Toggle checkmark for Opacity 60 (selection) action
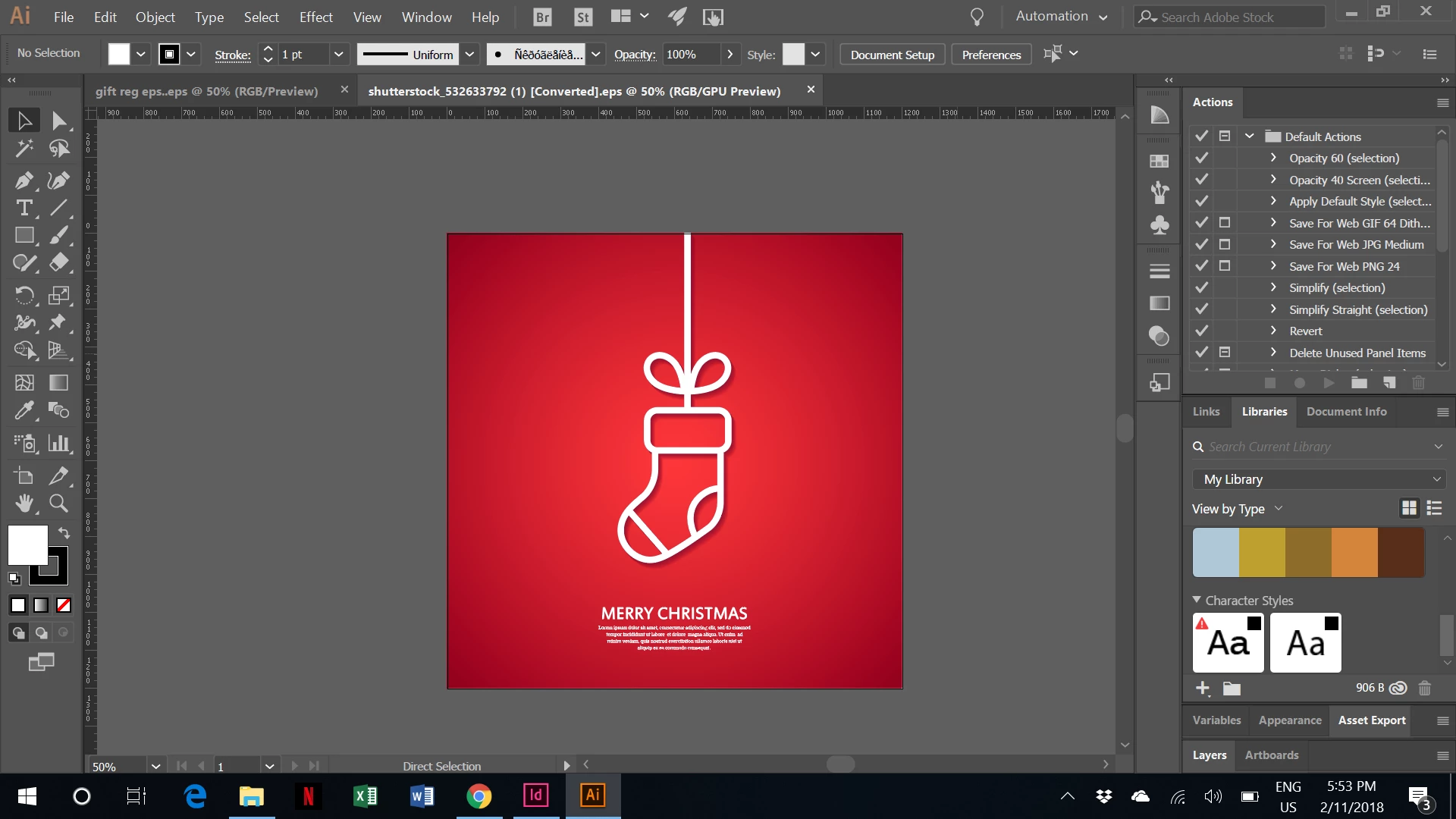1456x819 pixels. [1201, 158]
